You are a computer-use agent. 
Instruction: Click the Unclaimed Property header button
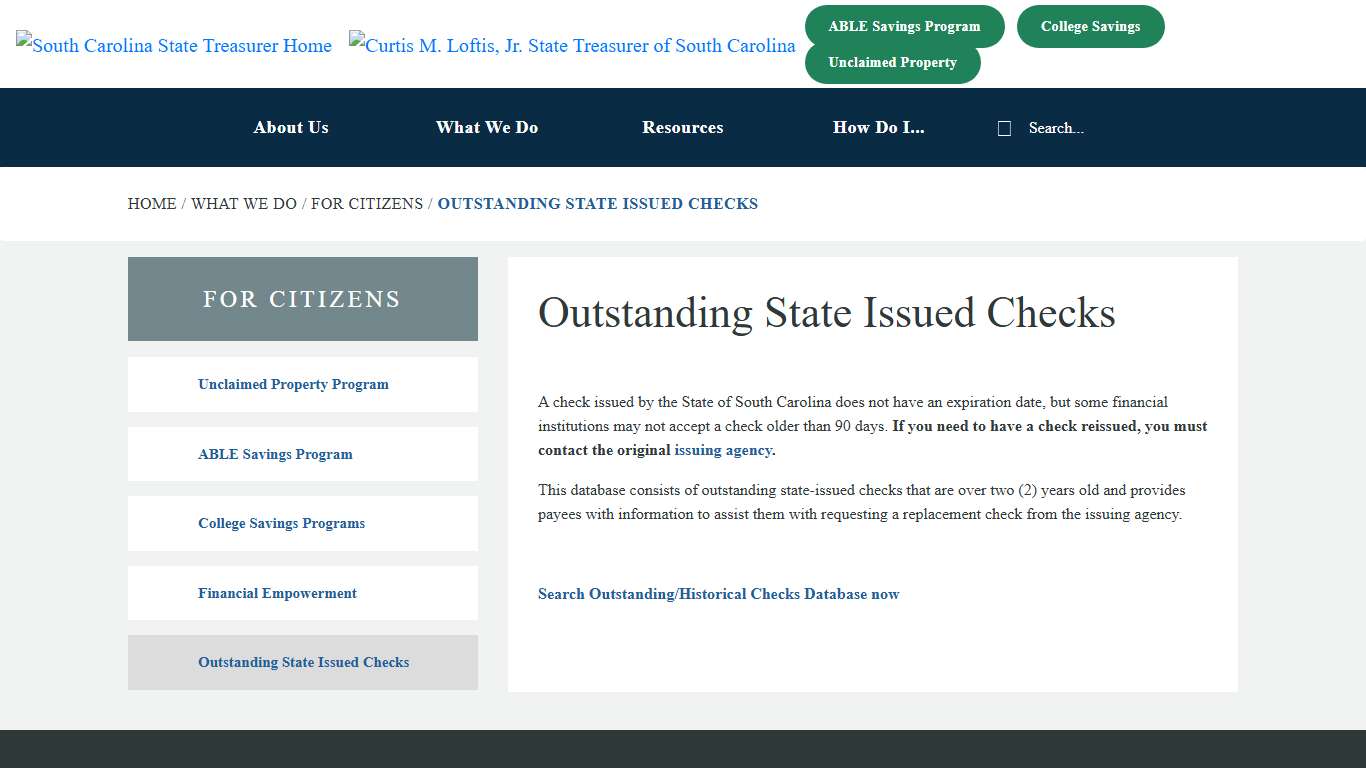(x=893, y=62)
